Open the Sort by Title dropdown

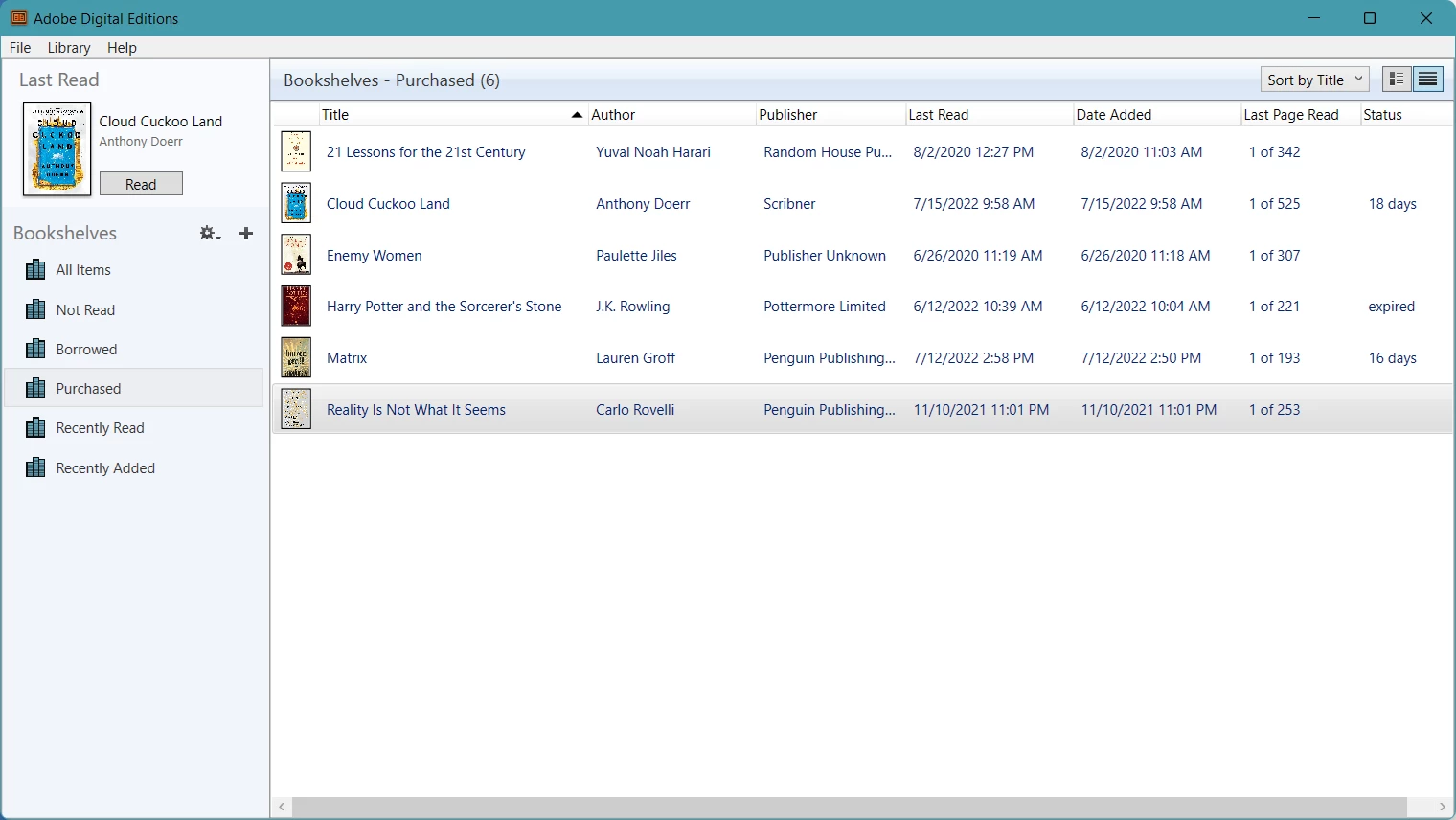pyautogui.click(x=1314, y=80)
